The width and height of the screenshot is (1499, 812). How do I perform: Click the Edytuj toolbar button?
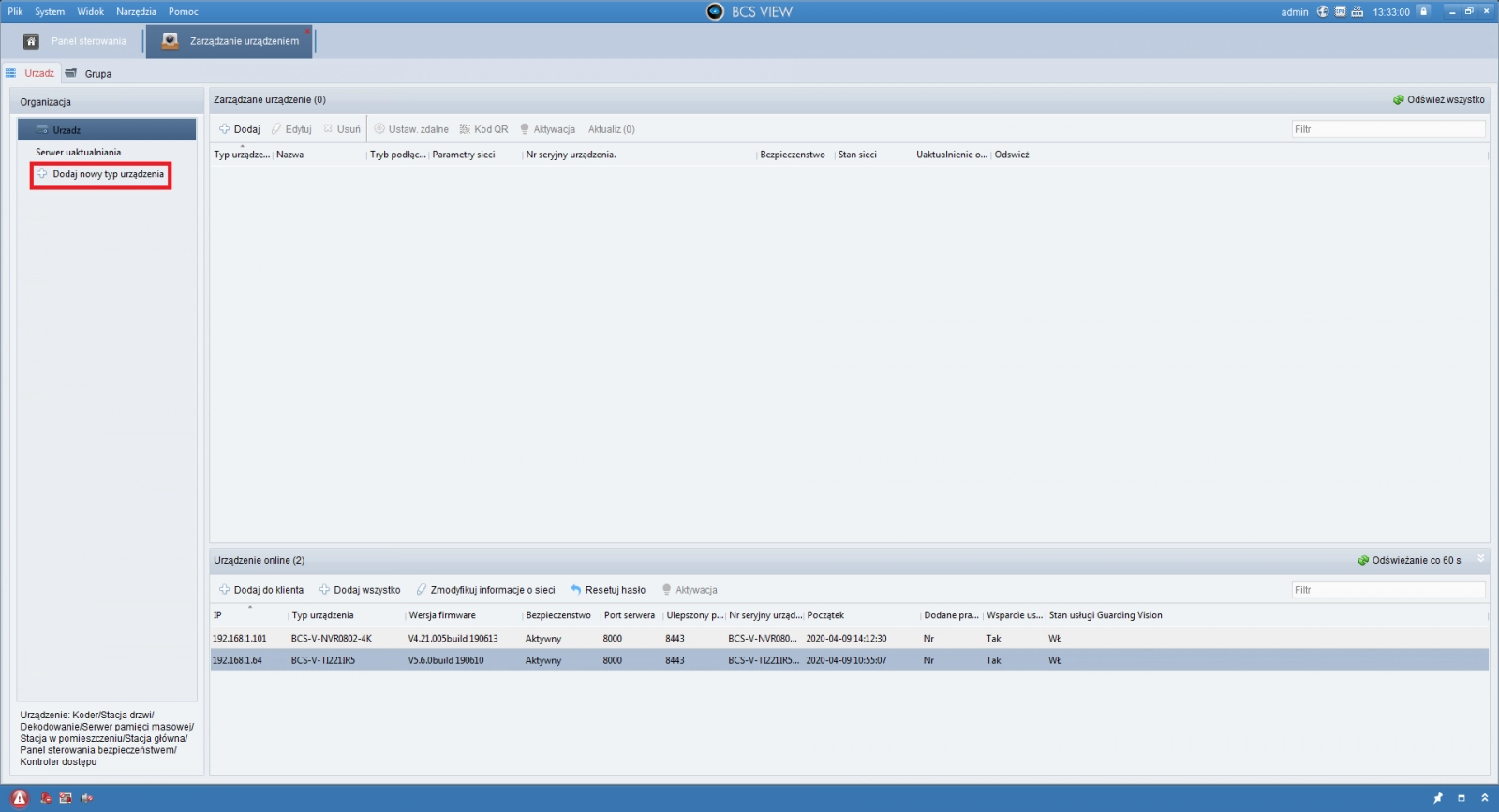291,129
